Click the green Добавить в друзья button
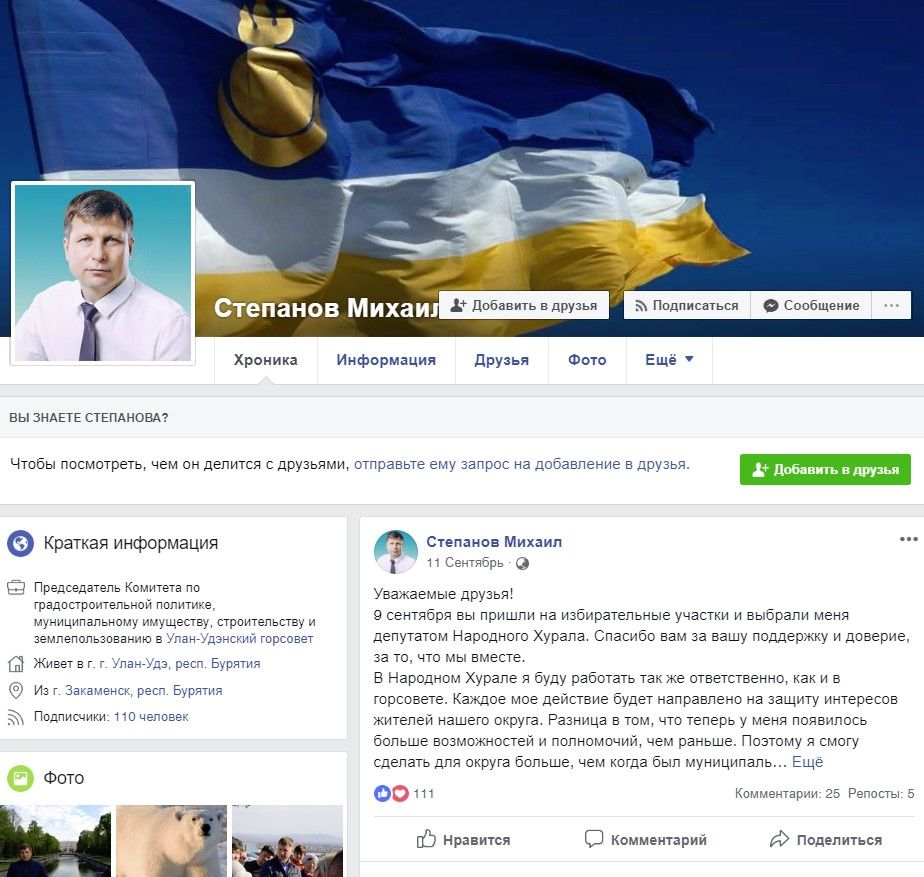The image size is (924, 877). (x=825, y=470)
